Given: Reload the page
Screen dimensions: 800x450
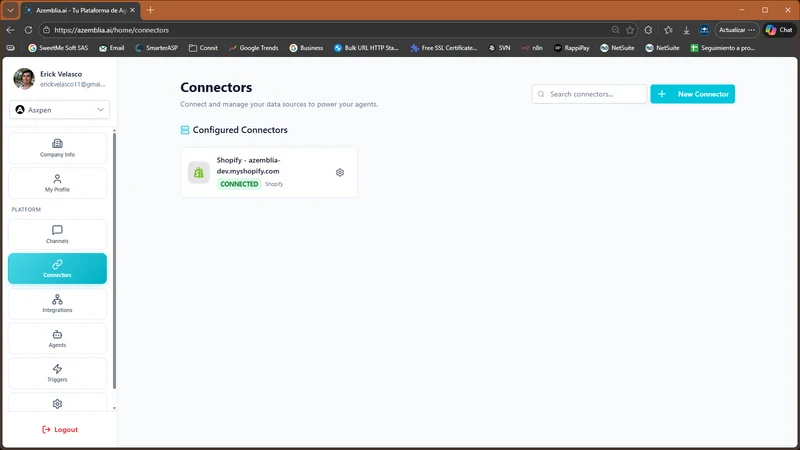Looking at the screenshot, I should (x=29, y=30).
